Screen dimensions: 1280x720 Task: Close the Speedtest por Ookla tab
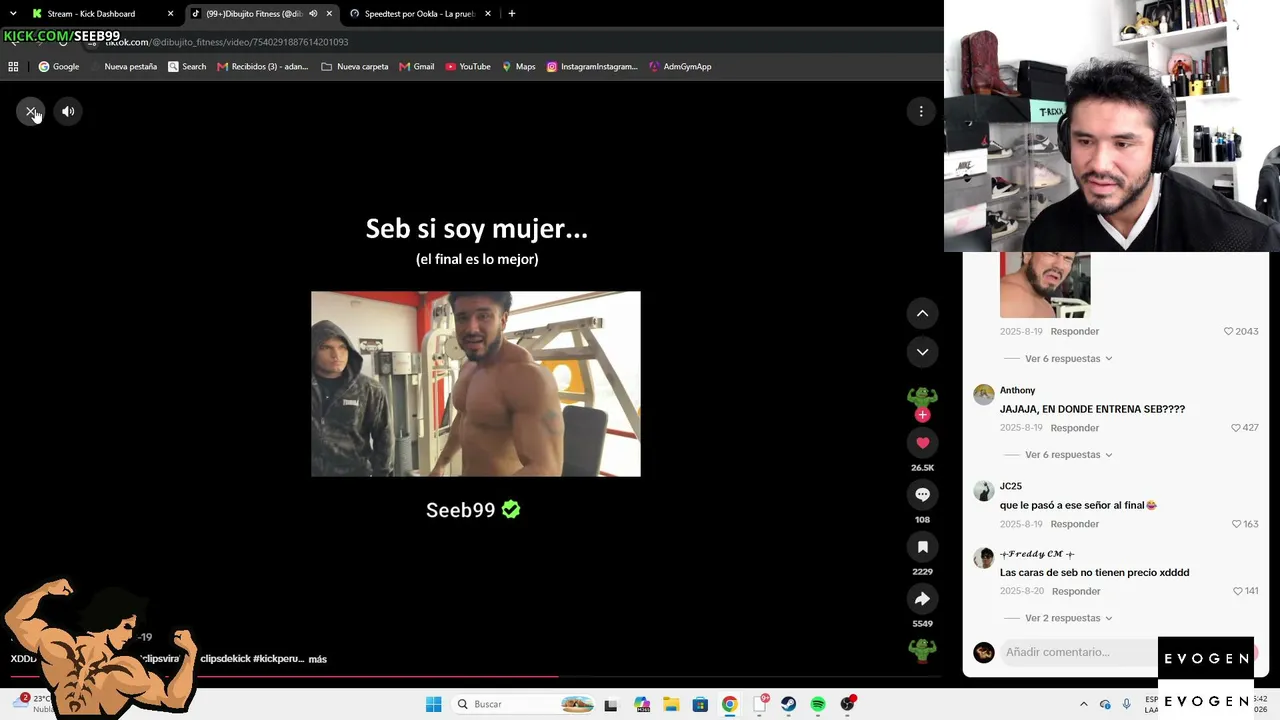488,14
